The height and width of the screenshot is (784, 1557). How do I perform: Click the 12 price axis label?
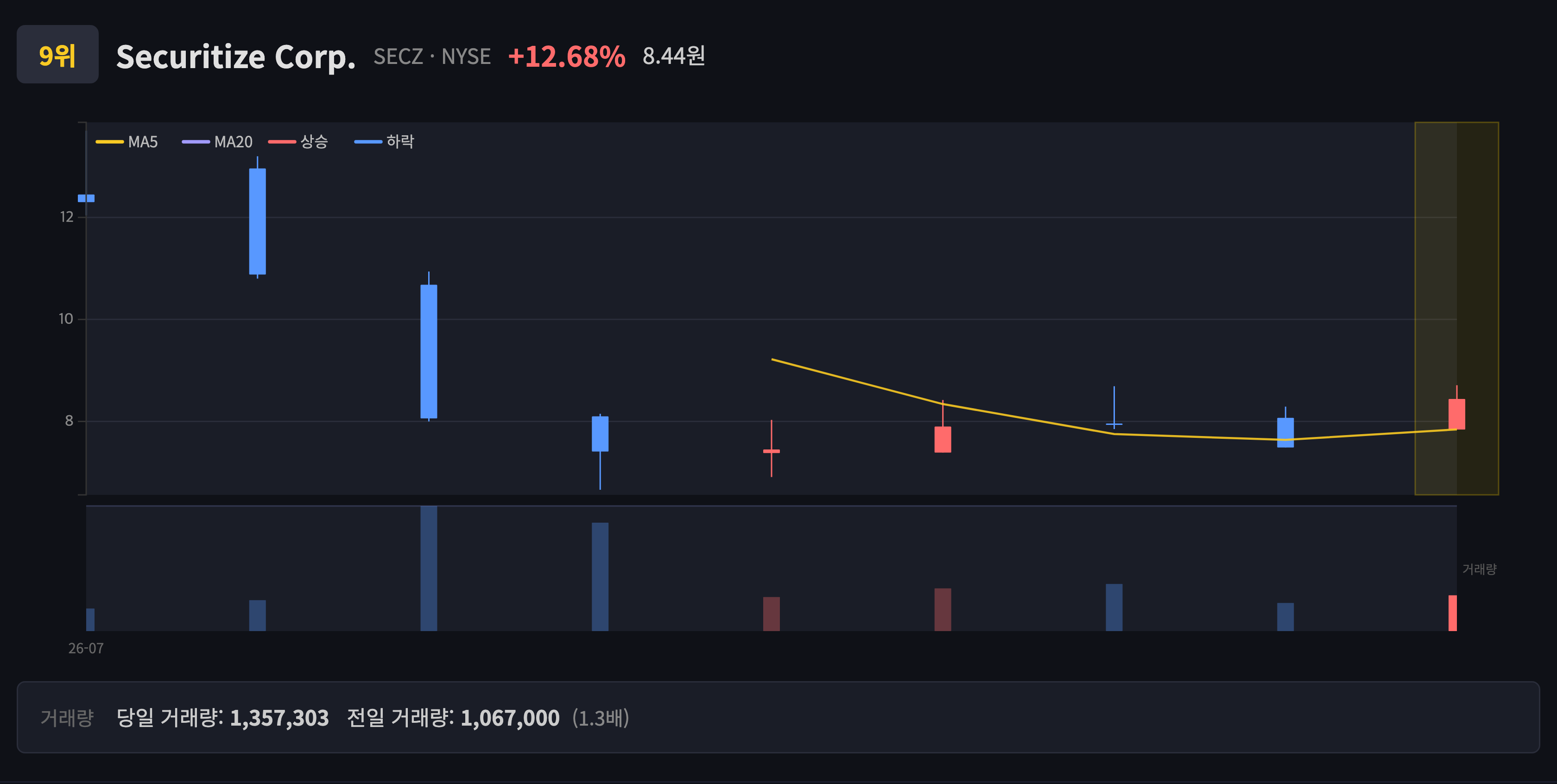point(66,217)
